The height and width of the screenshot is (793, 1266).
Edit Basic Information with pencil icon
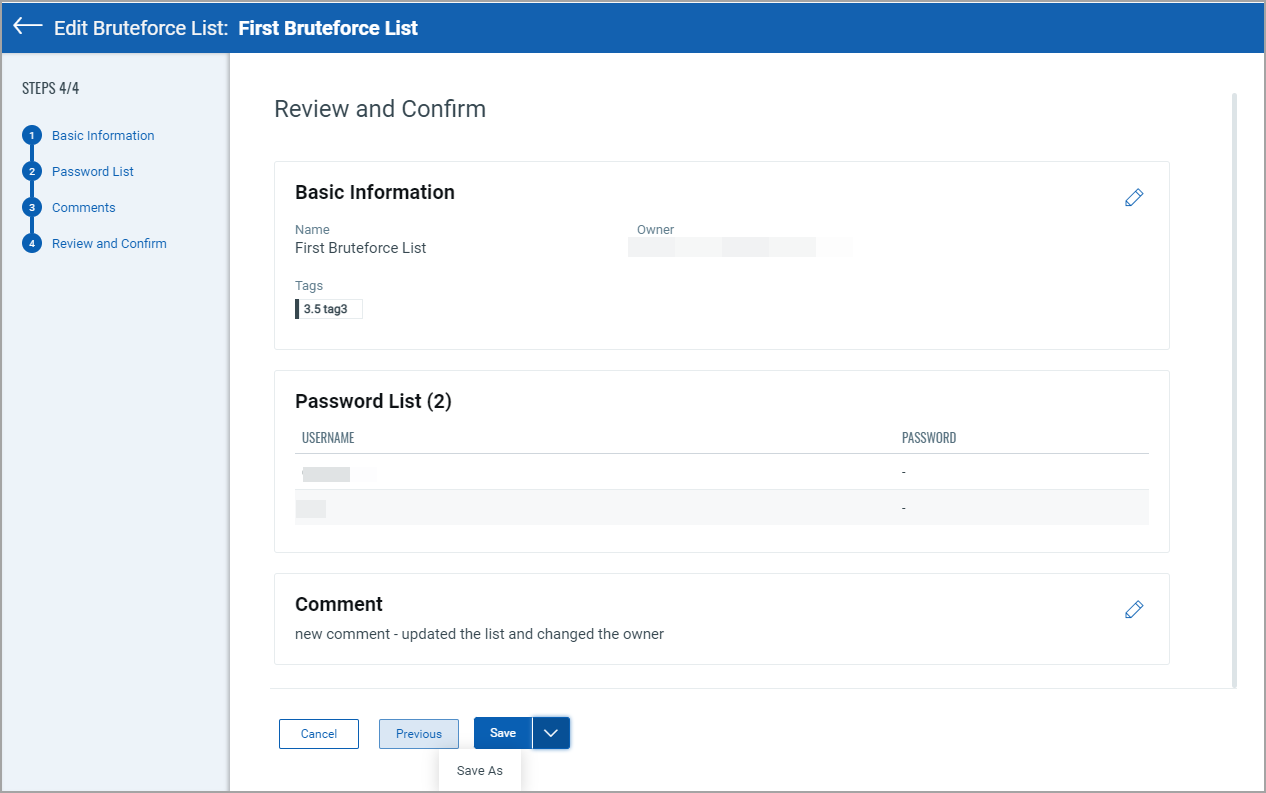[x=1133, y=198]
